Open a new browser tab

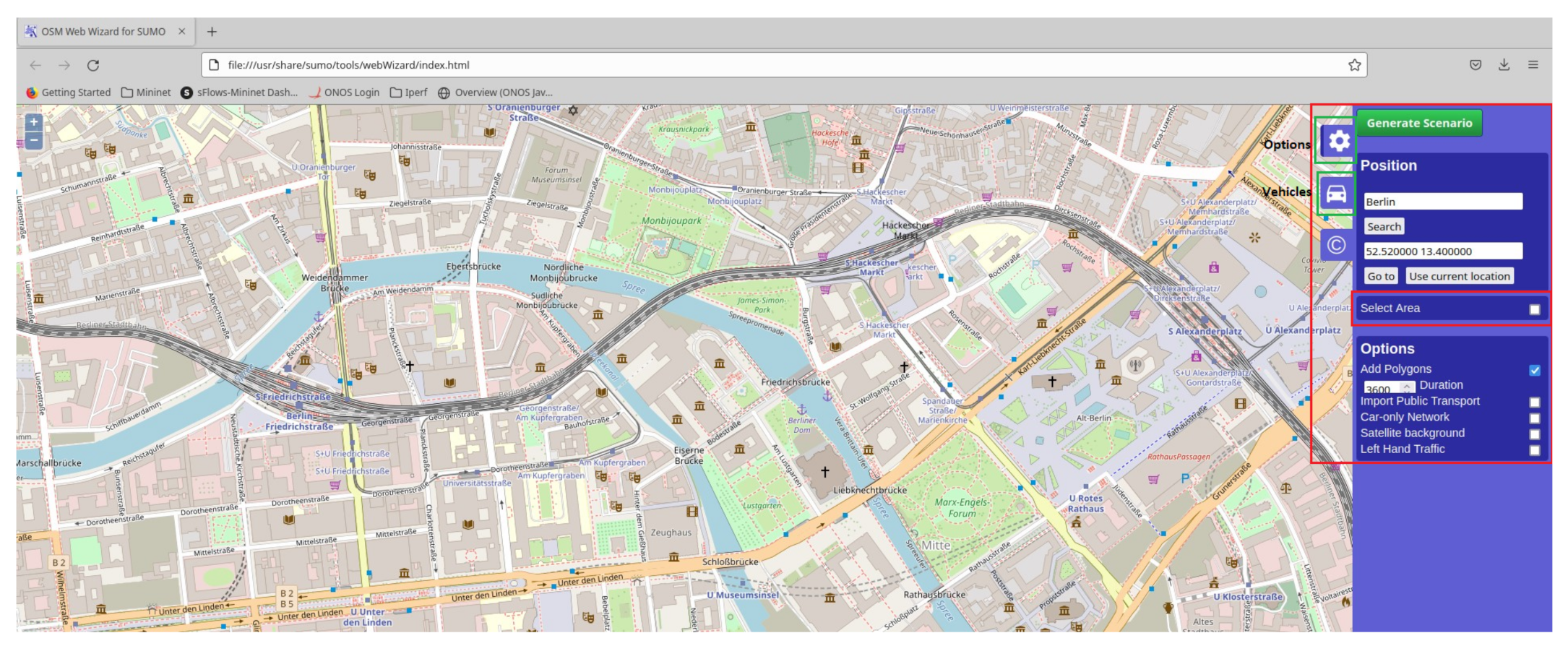tap(212, 32)
